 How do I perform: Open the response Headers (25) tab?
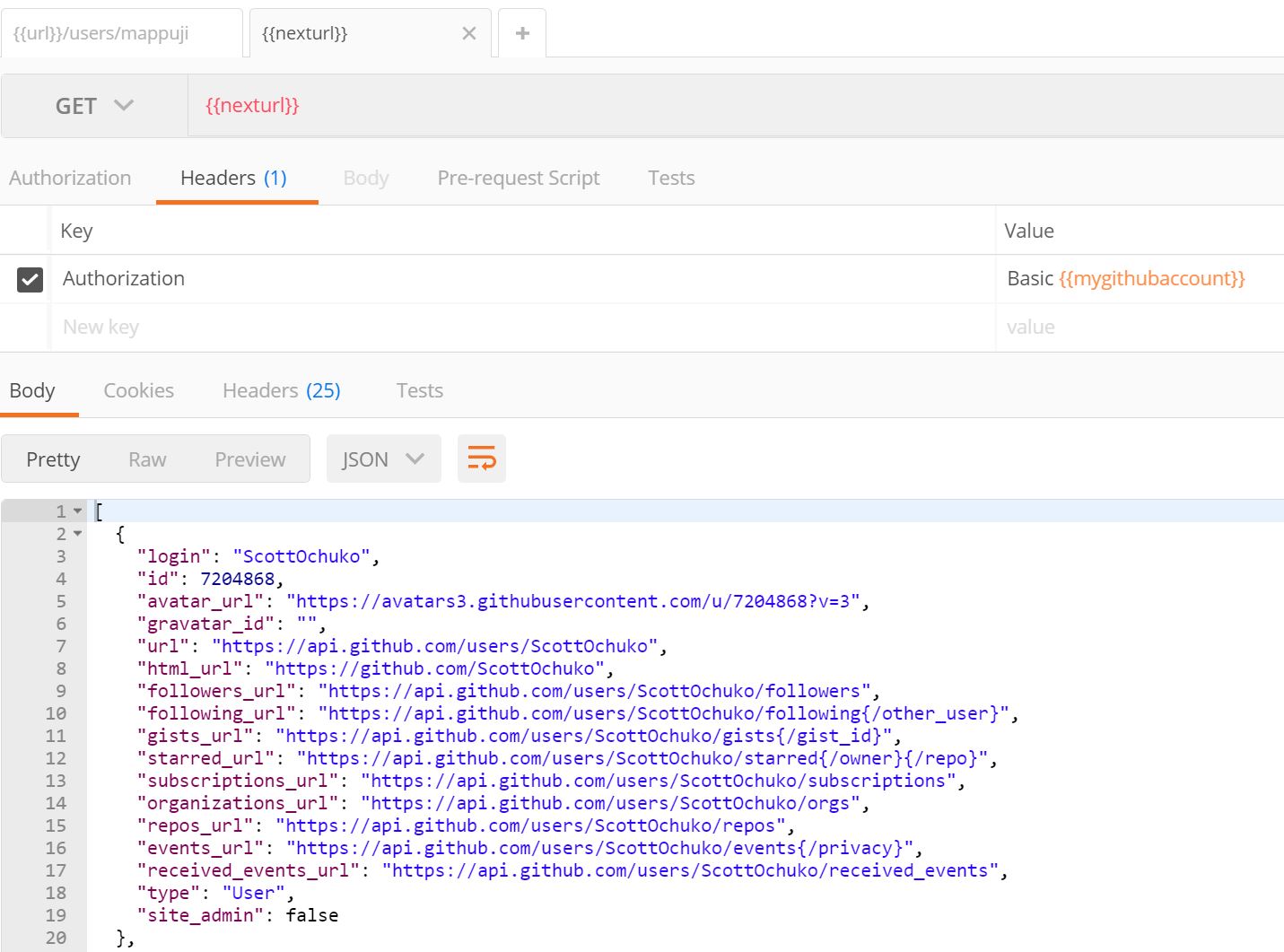click(x=282, y=390)
